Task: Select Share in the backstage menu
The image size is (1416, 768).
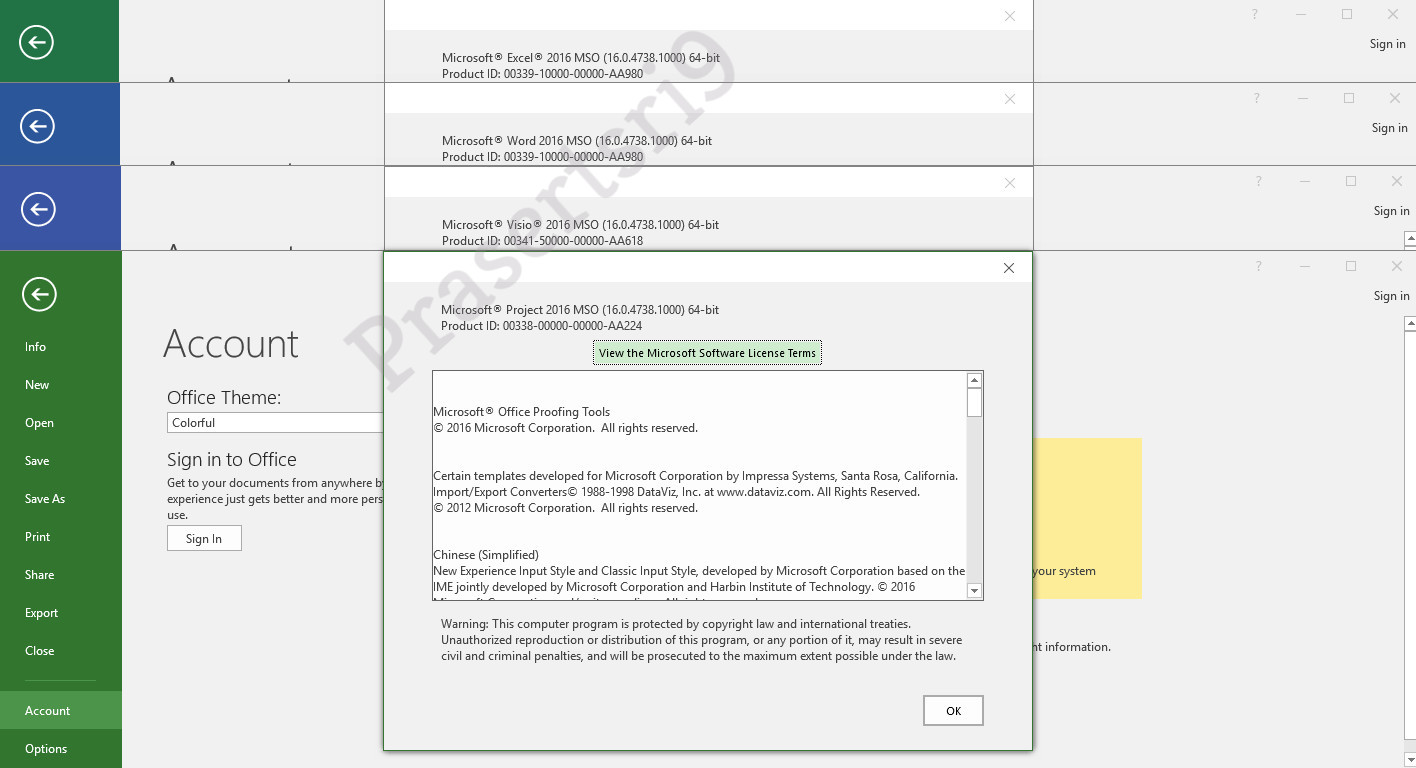Action: pos(60,575)
